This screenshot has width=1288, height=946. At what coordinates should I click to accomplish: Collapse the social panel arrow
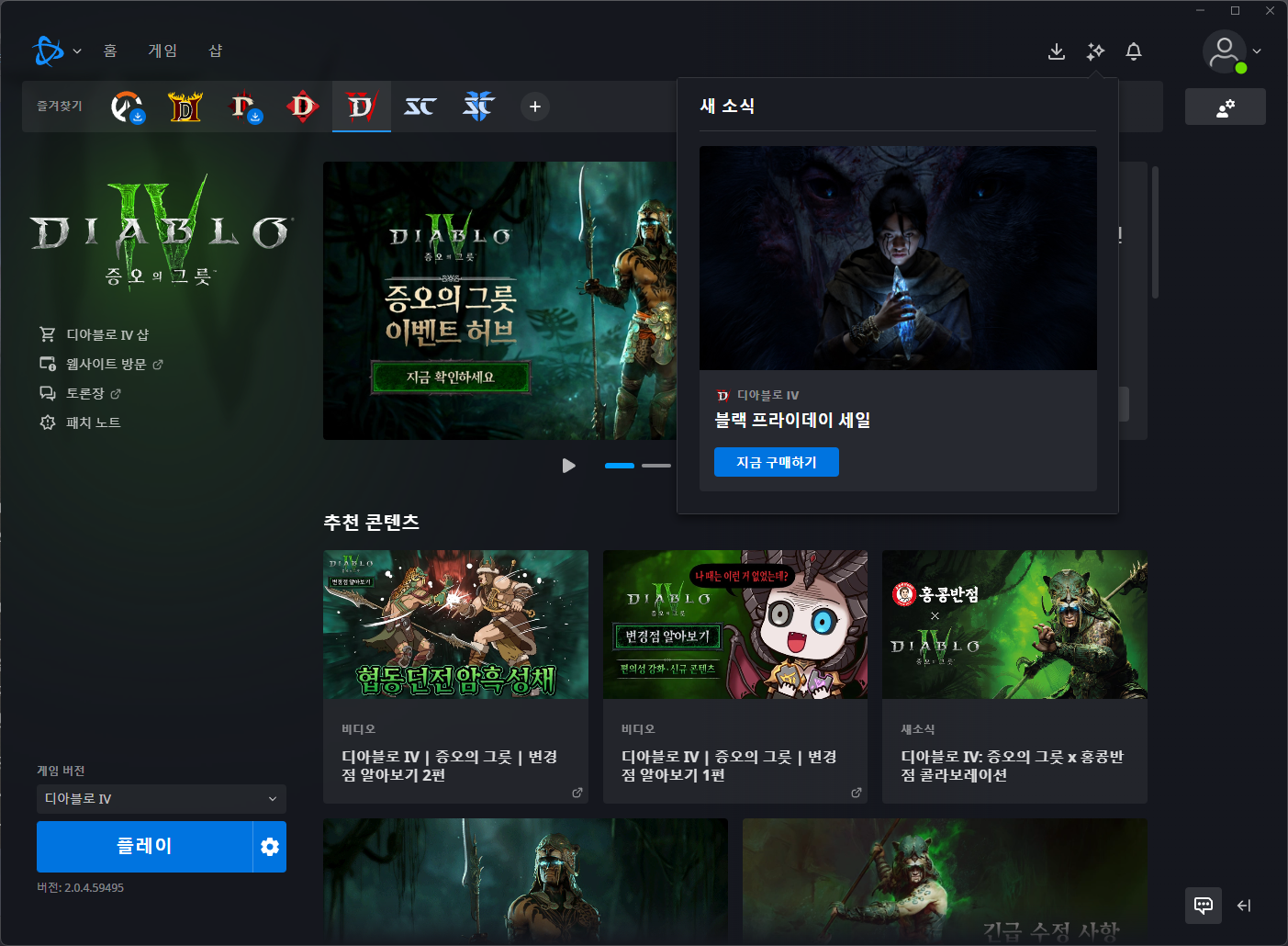point(1244,906)
